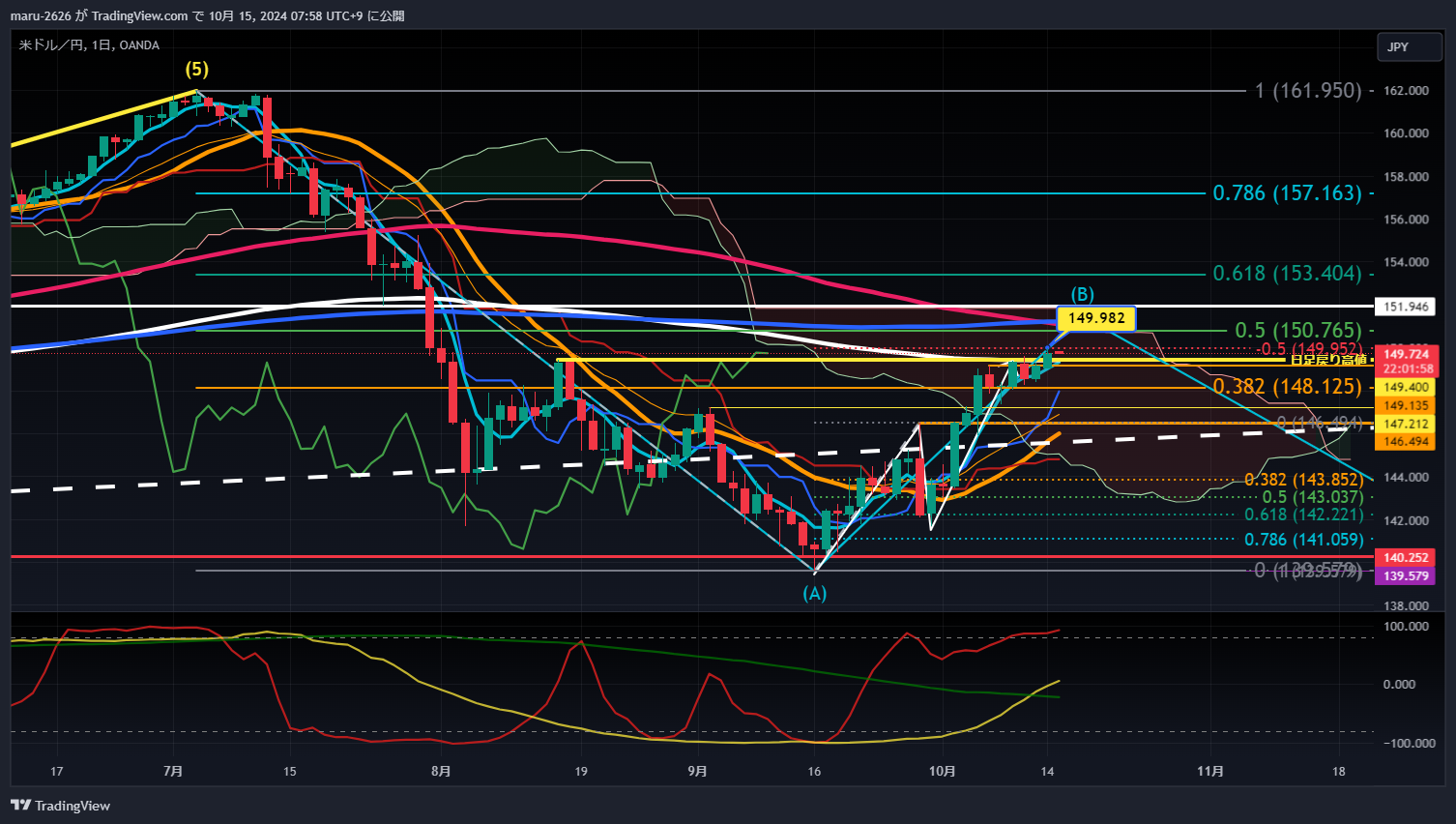1456x824 pixels.
Task: Click the yellow 149.982 price callout
Action: point(1096,318)
